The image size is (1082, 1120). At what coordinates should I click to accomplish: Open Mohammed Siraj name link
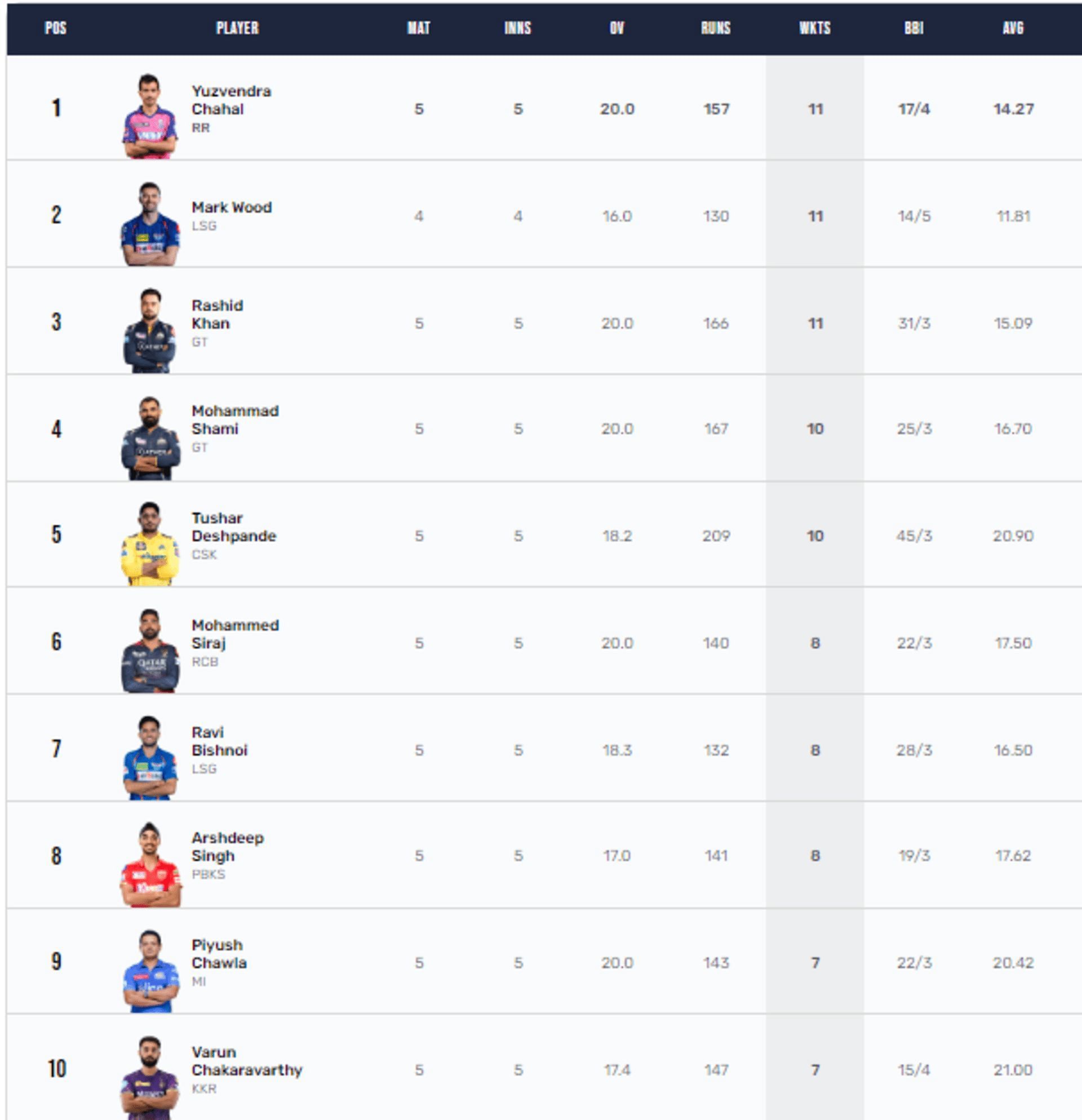235,634
